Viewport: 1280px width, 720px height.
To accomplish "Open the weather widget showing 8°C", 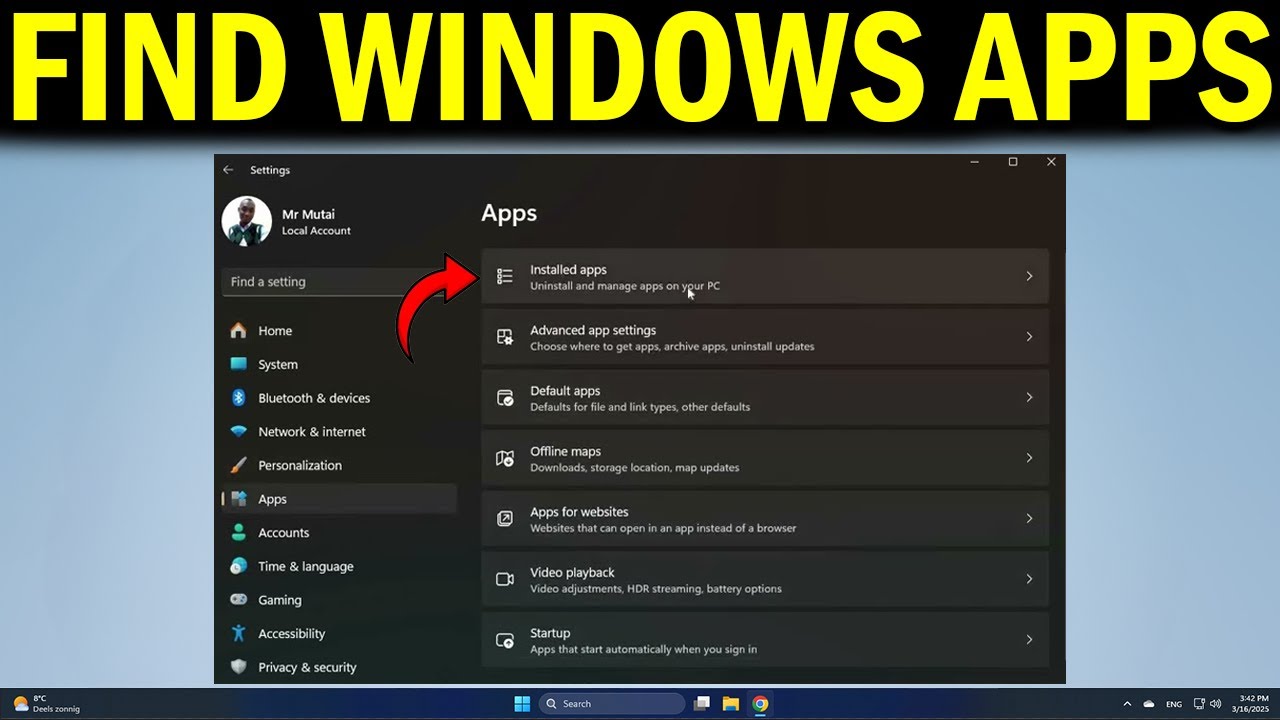I will pyautogui.click(x=46, y=704).
